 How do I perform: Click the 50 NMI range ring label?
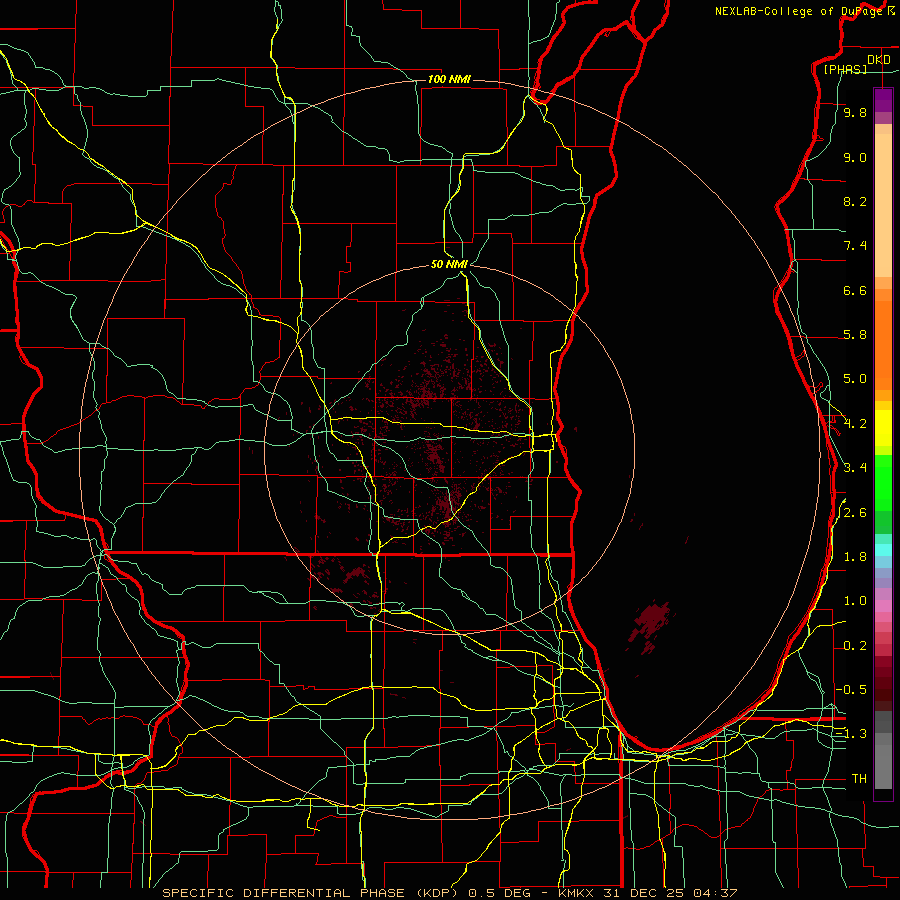449,264
